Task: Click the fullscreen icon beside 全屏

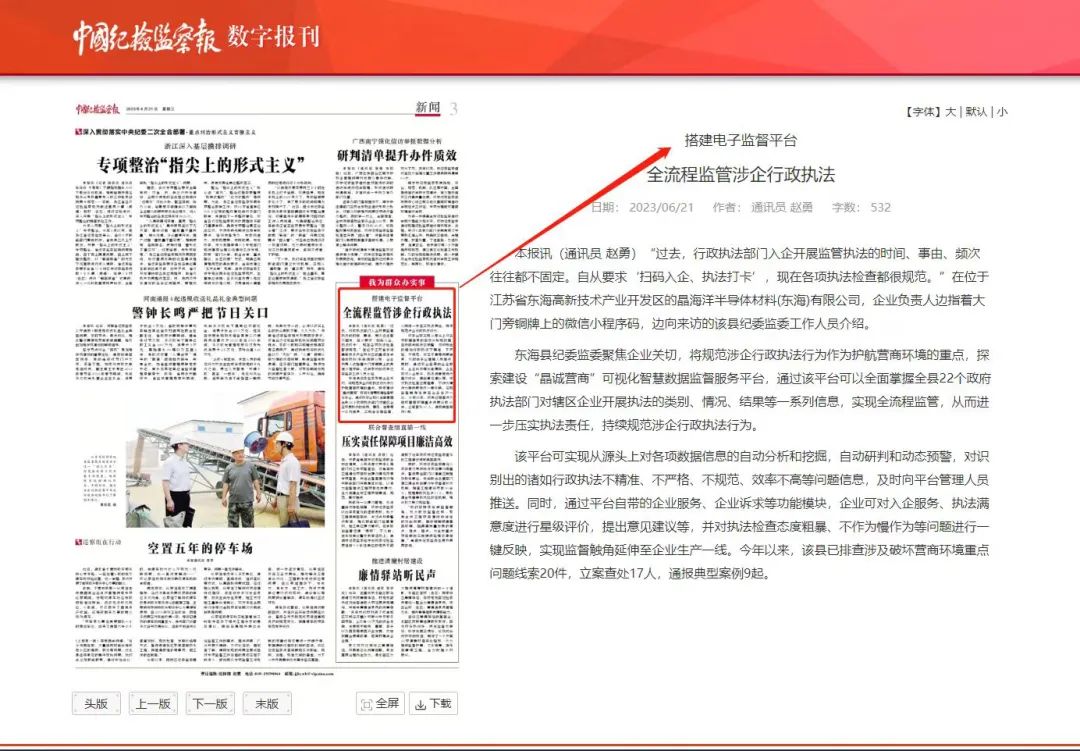Action: [366, 703]
